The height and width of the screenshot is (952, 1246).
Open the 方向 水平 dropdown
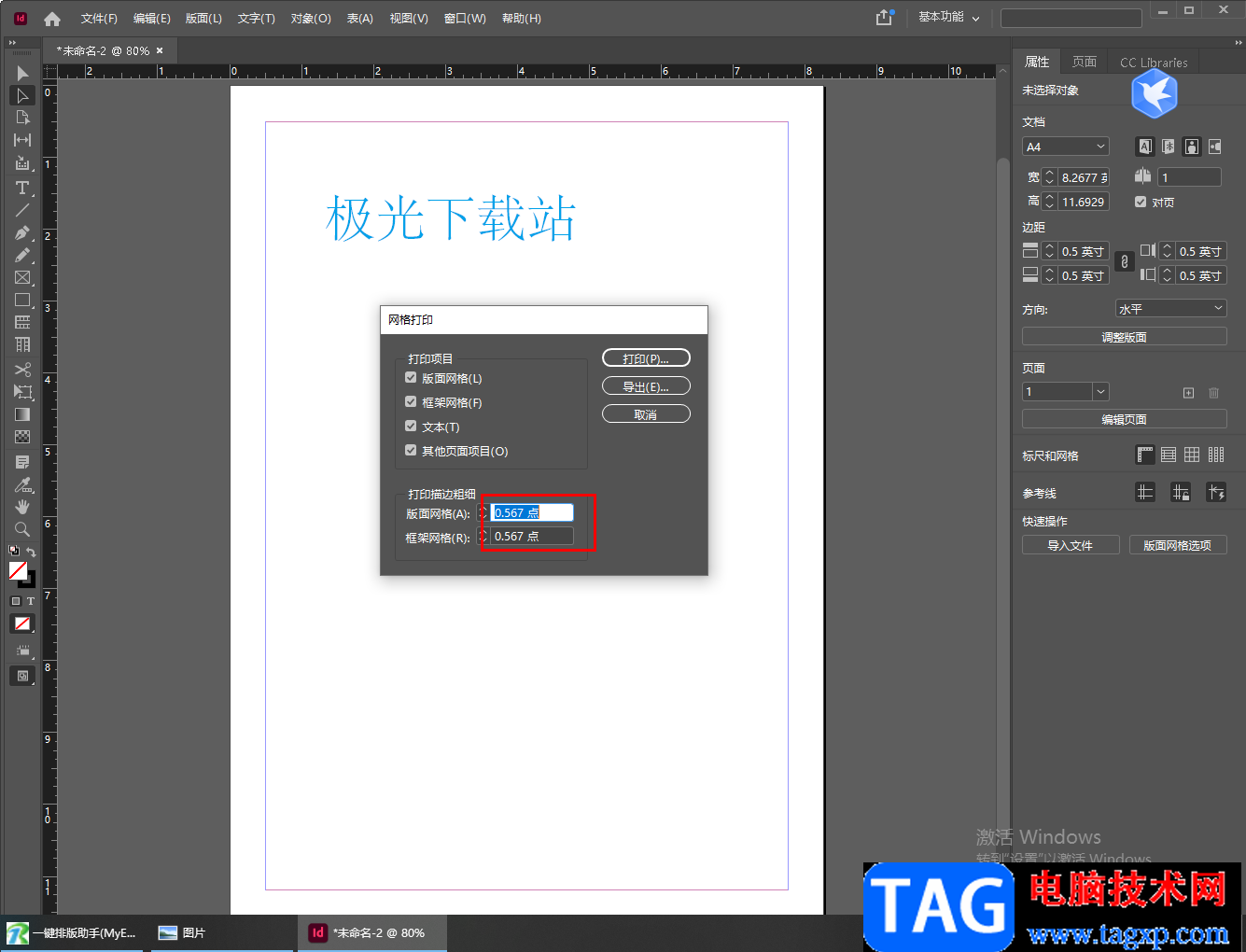point(1170,308)
